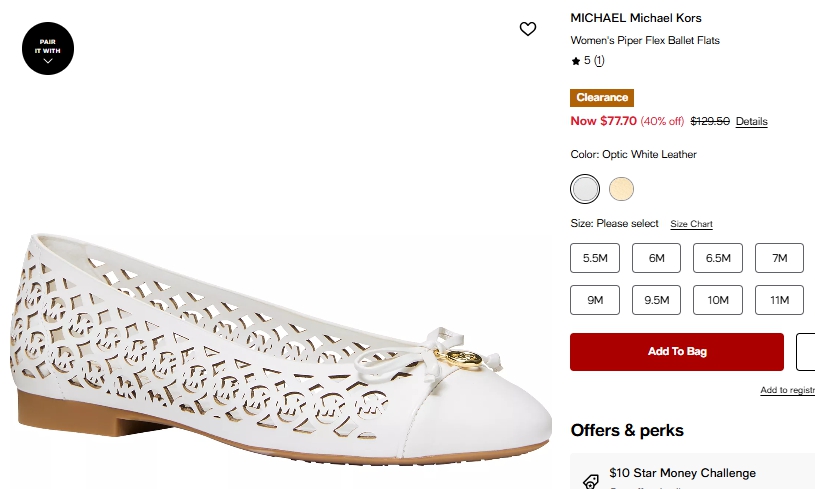
Task: Open the one review count link
Action: pos(599,61)
